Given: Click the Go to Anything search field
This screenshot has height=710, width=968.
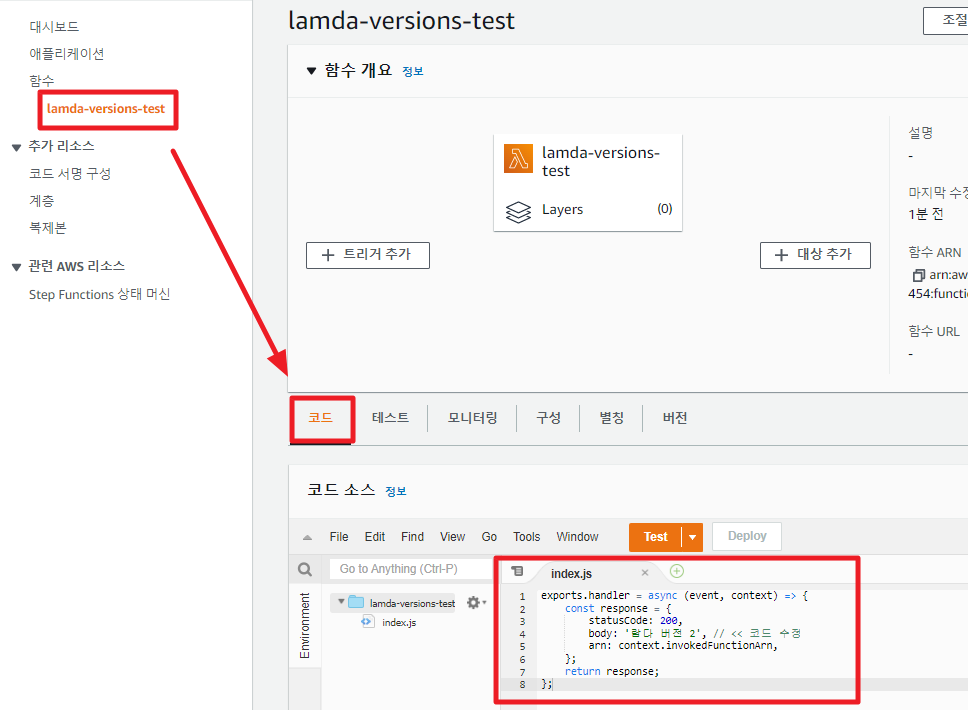Looking at the screenshot, I should (x=411, y=569).
